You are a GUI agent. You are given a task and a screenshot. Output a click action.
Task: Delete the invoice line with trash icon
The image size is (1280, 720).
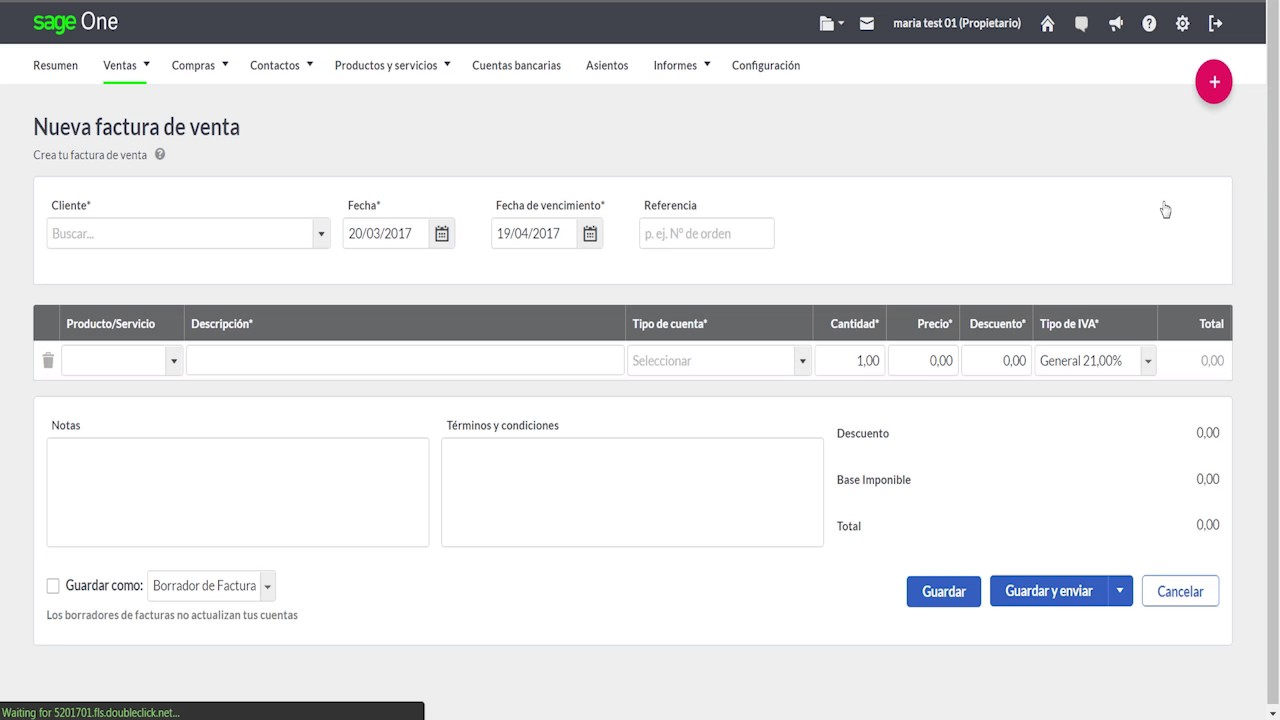(x=48, y=360)
